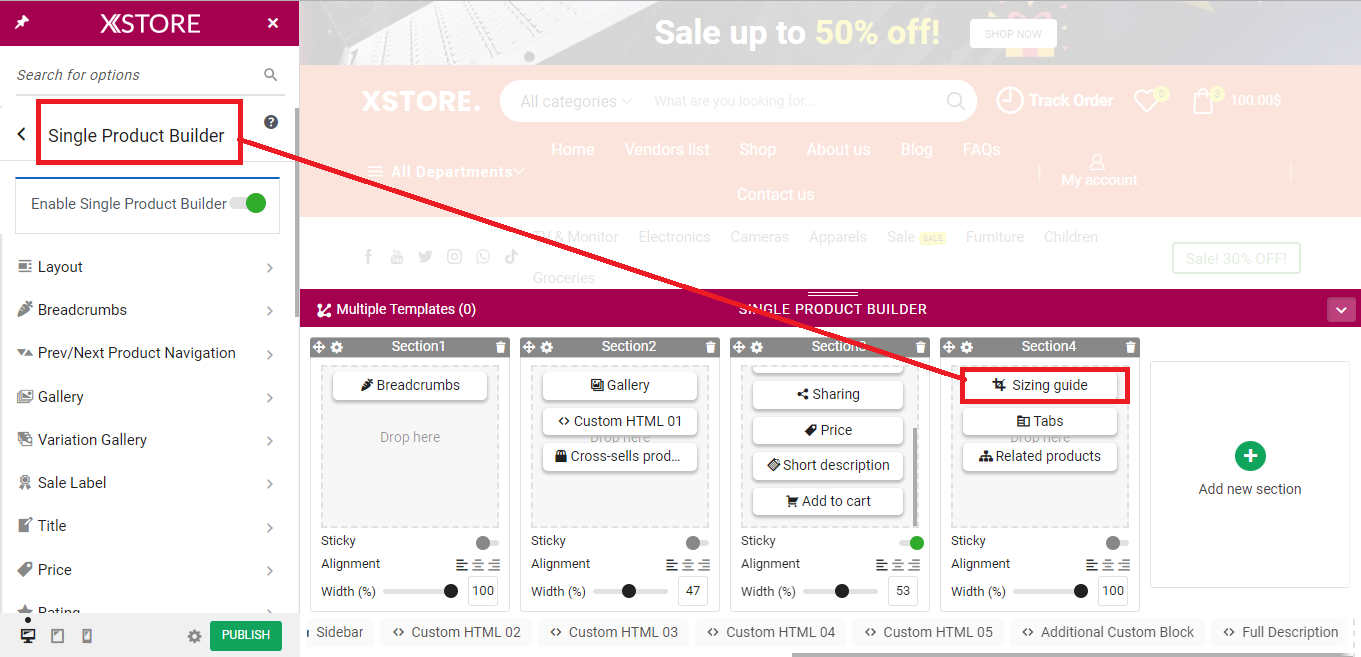Switch to tablet preview icon
The width and height of the screenshot is (1361, 657).
(58, 636)
